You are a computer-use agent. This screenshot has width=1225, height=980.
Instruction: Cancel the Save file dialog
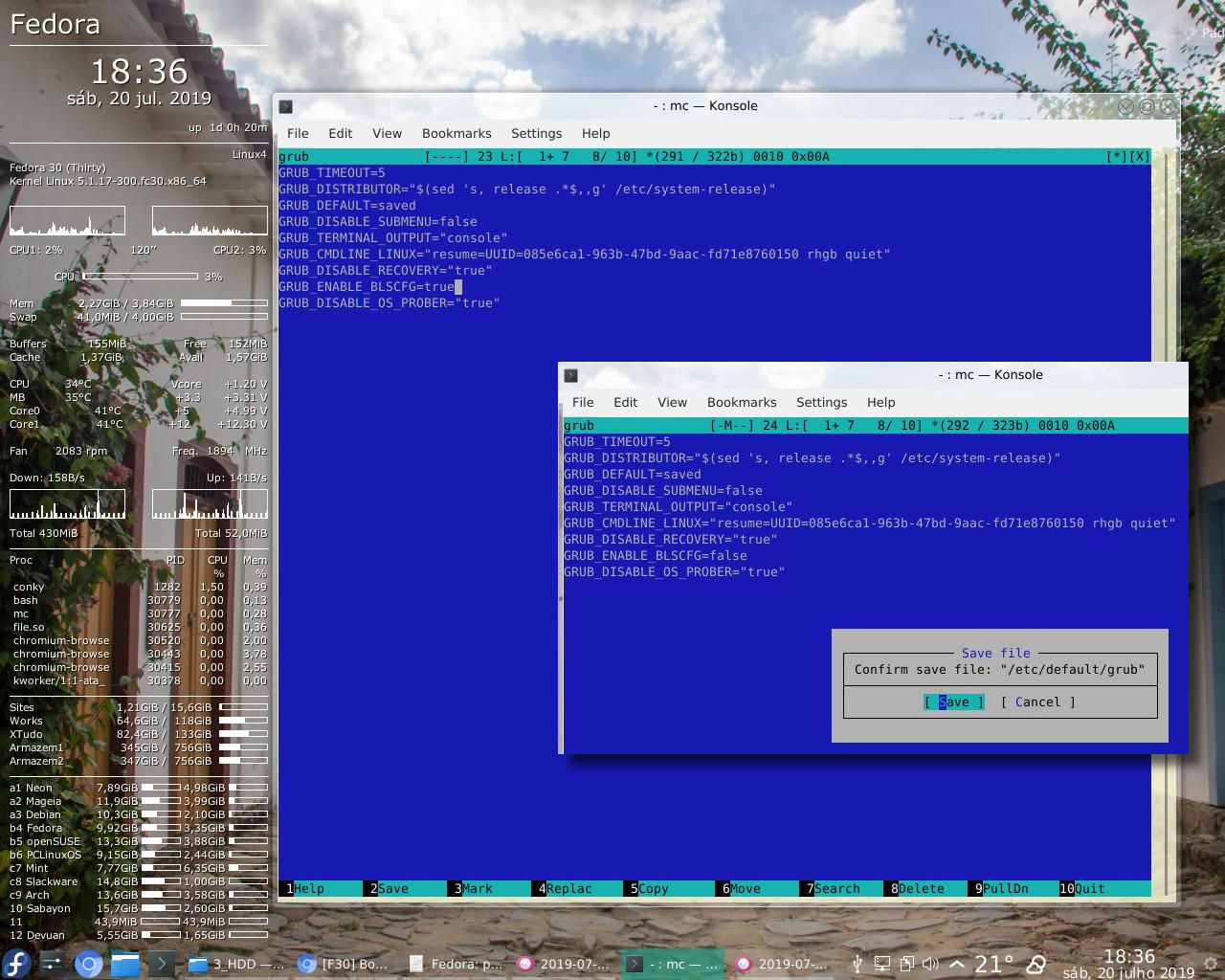pyautogui.click(x=1038, y=702)
